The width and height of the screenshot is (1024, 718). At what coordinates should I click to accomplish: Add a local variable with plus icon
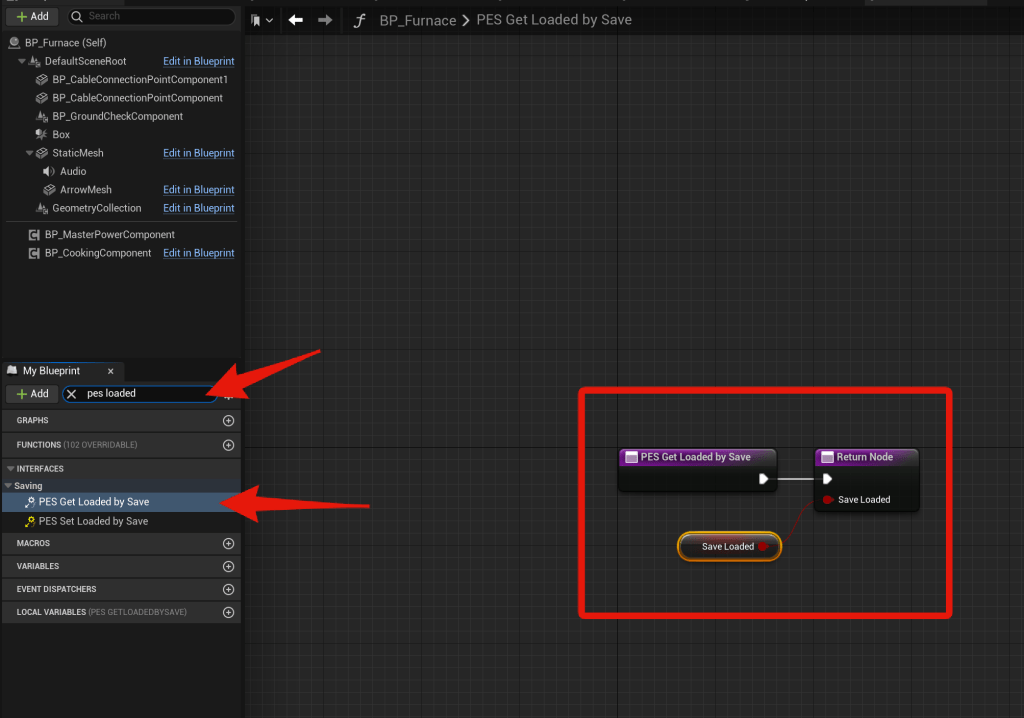[x=228, y=613]
